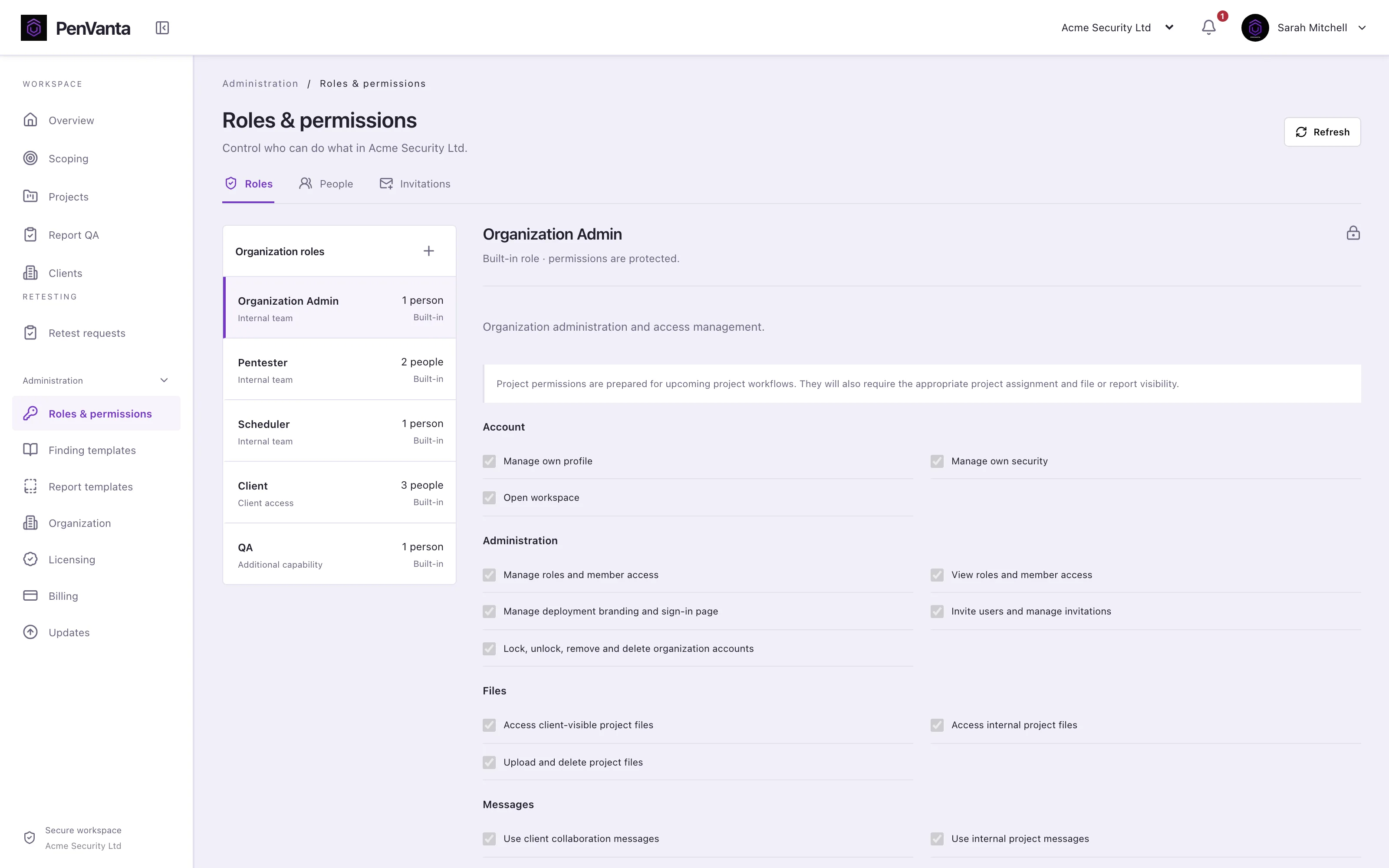Viewport: 1389px width, 868px height.
Task: Toggle Manage own security checkbox
Action: [937, 461]
